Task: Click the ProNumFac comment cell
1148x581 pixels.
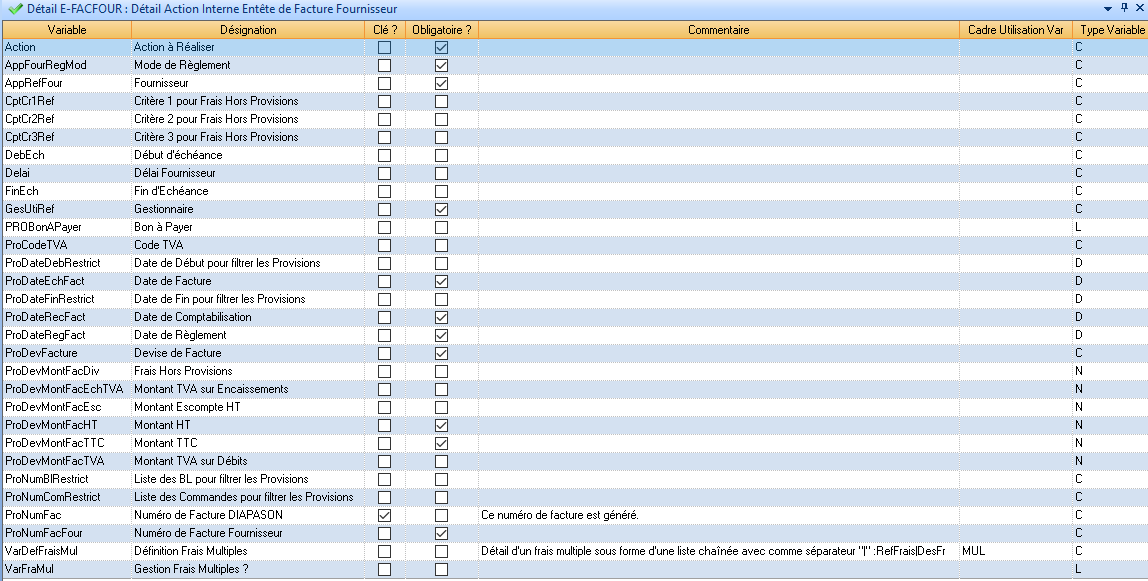Action: tap(718, 515)
